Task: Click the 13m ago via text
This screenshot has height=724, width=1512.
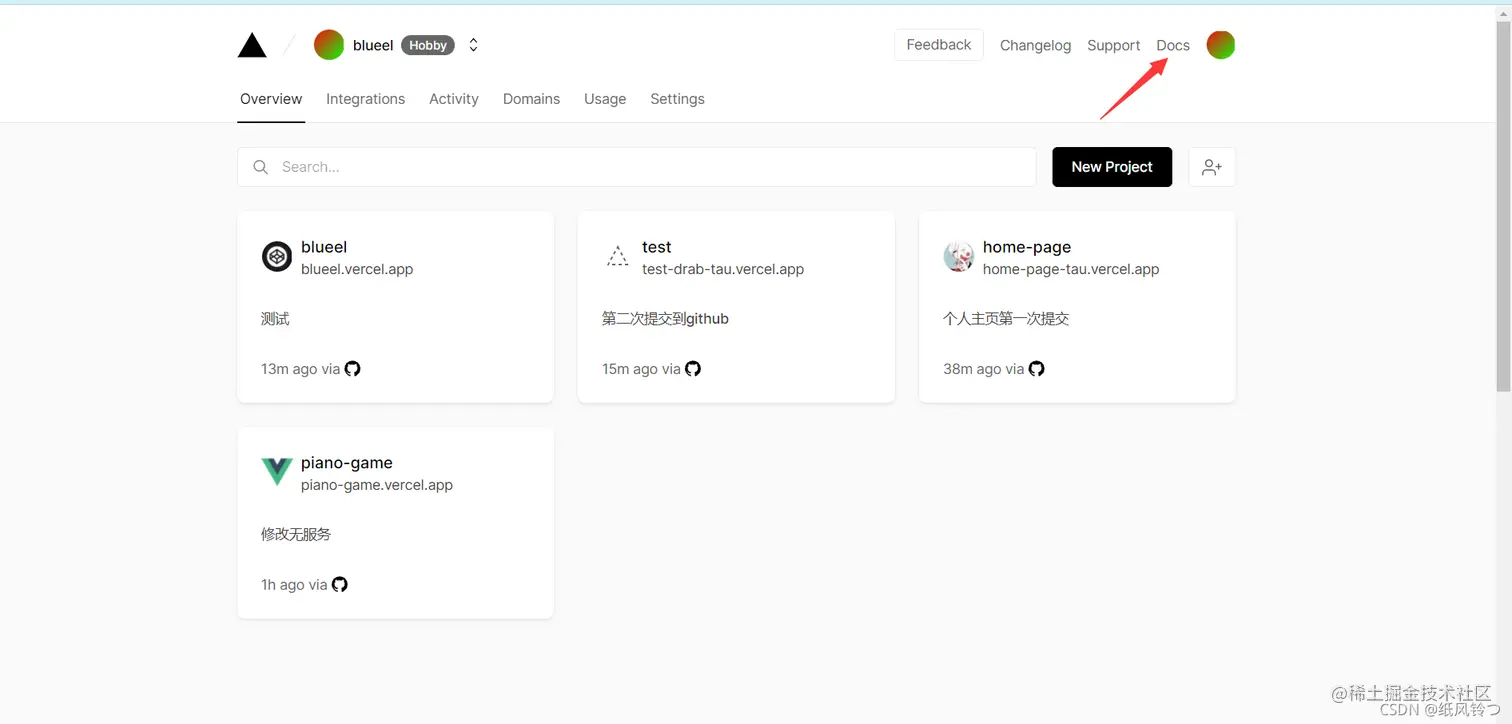Action: coord(301,369)
